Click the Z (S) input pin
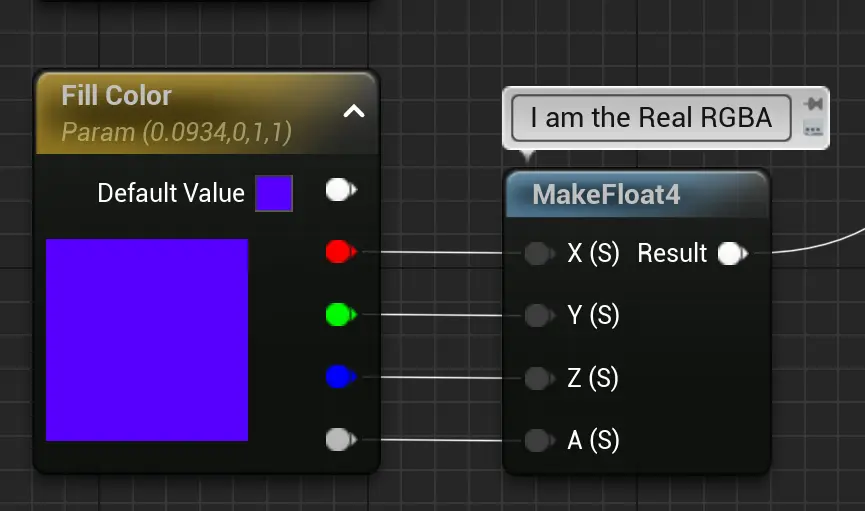The height and width of the screenshot is (511, 865). coord(539,378)
